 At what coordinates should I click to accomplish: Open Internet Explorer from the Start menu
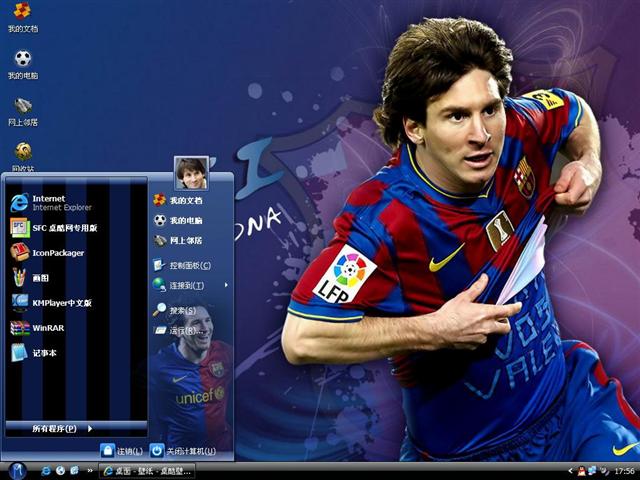click(52, 203)
